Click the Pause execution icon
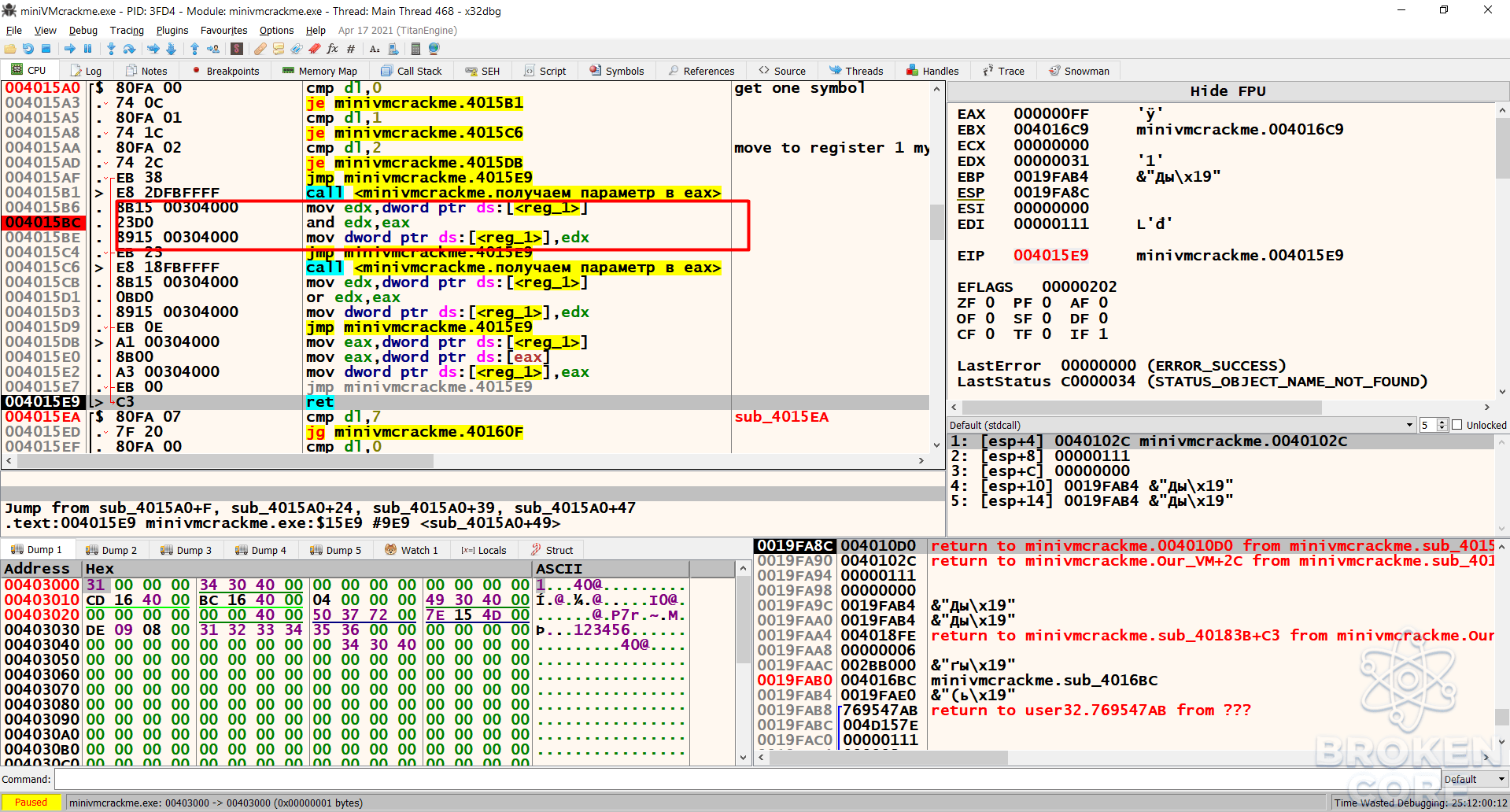The height and width of the screenshot is (812, 1510). click(x=87, y=49)
